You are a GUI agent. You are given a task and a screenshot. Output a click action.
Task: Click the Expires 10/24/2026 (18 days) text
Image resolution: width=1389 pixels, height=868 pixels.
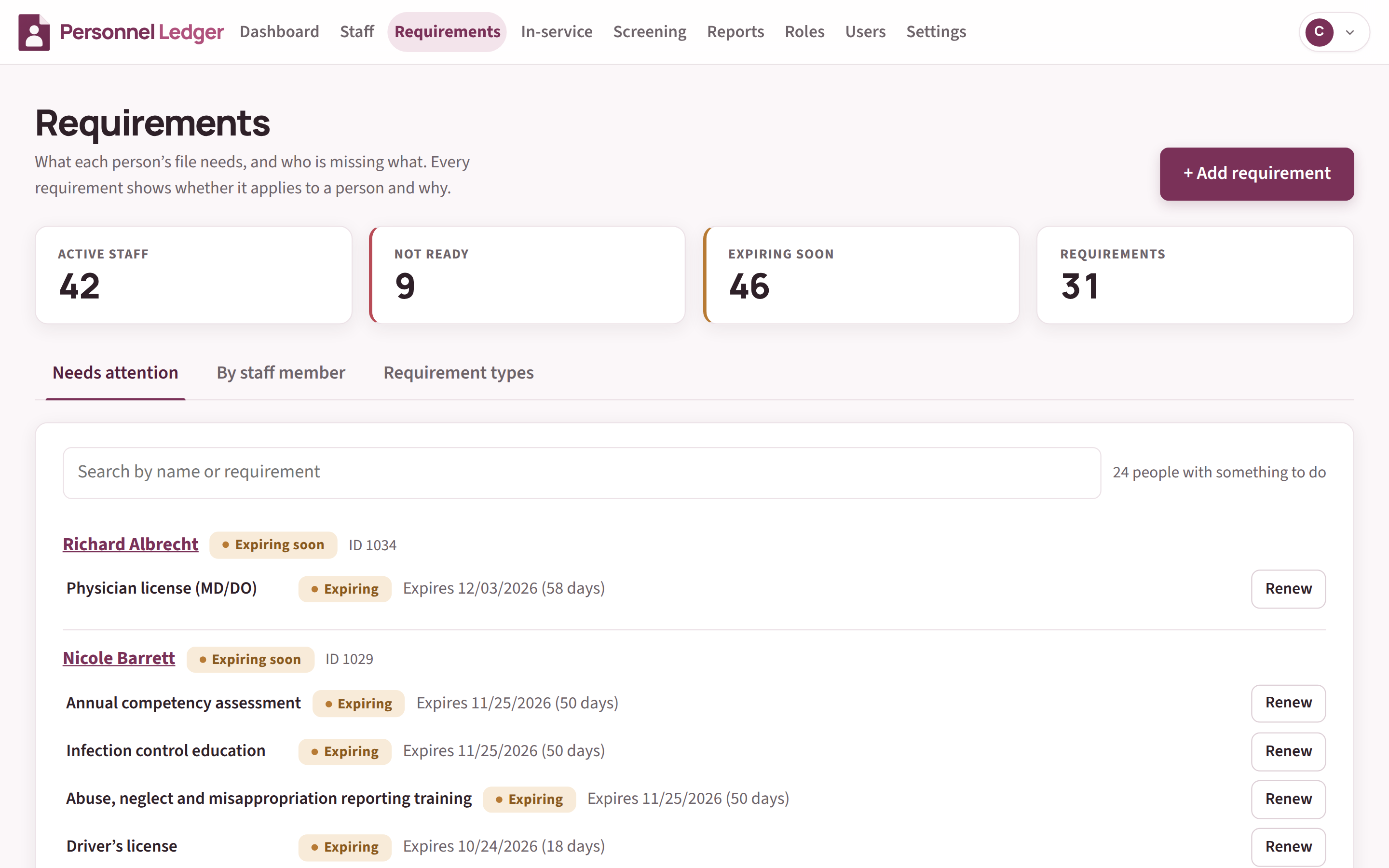point(504,847)
